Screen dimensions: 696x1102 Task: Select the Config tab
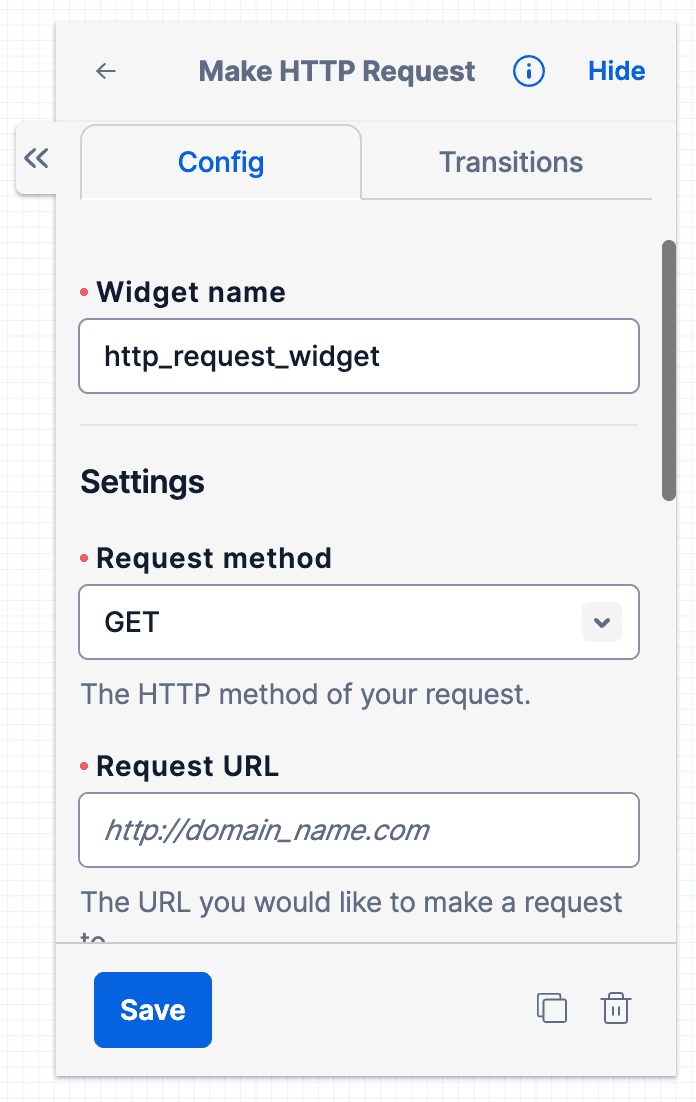point(220,161)
